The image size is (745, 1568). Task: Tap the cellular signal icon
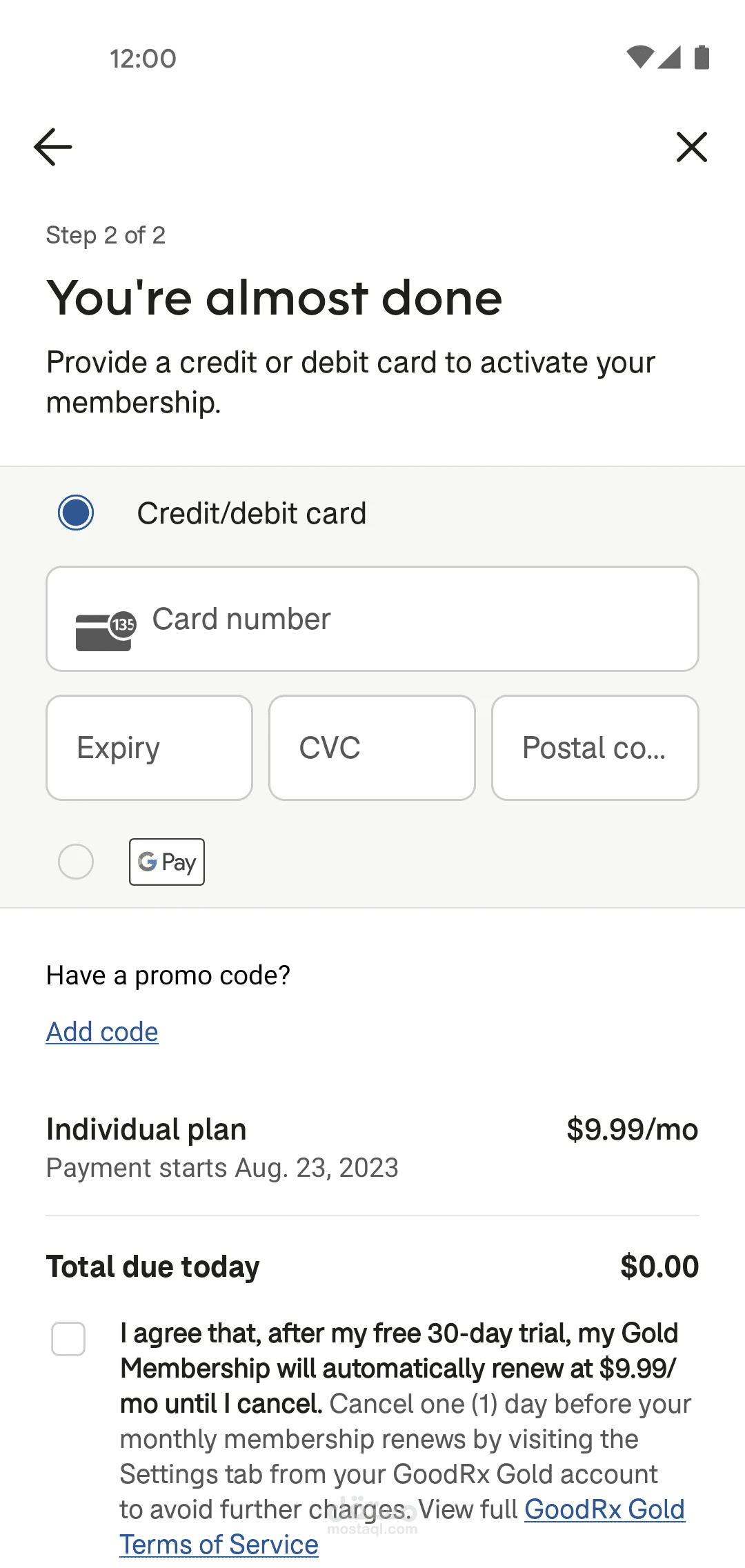point(669,57)
